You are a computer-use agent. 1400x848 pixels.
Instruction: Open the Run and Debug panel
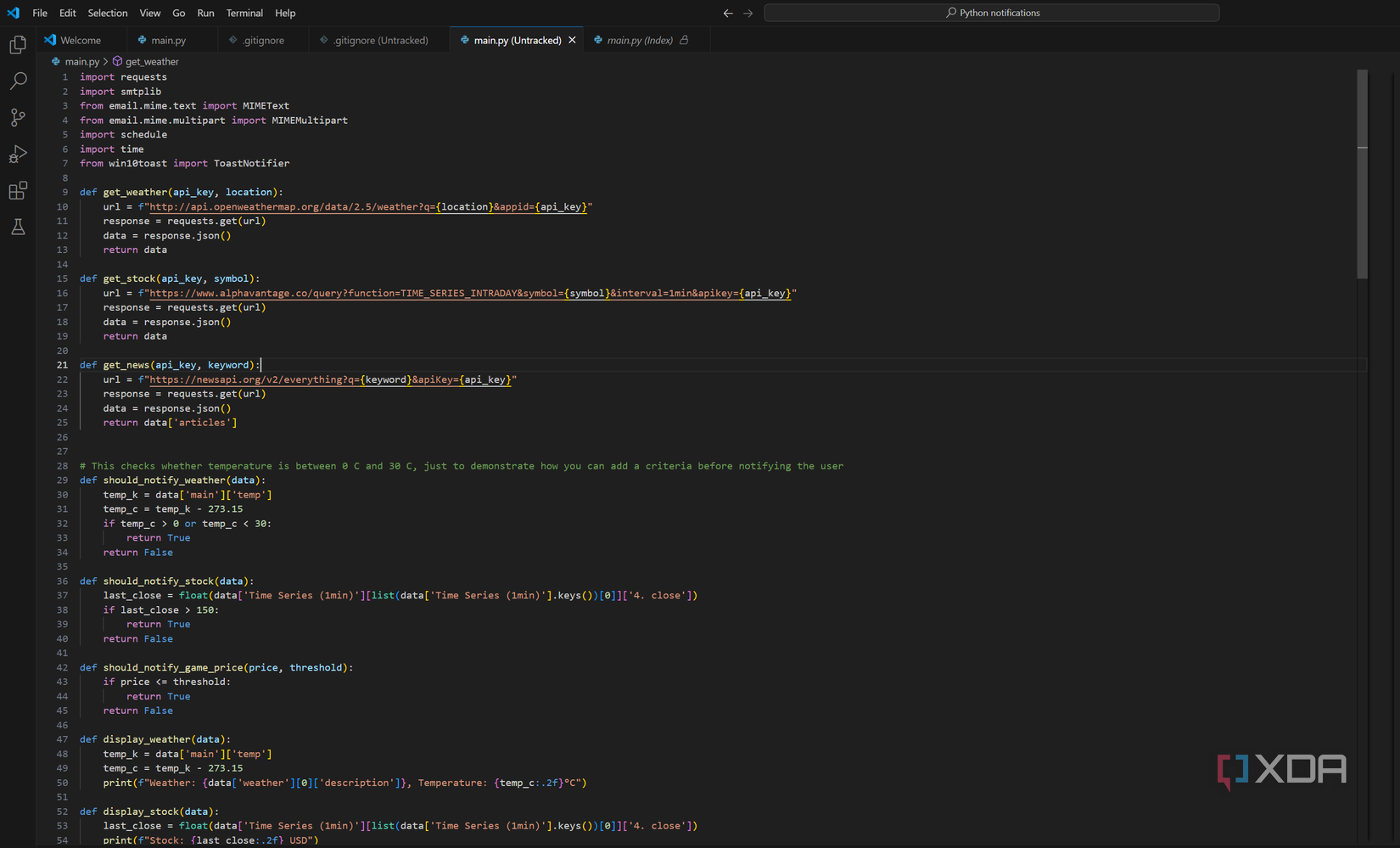(x=18, y=154)
